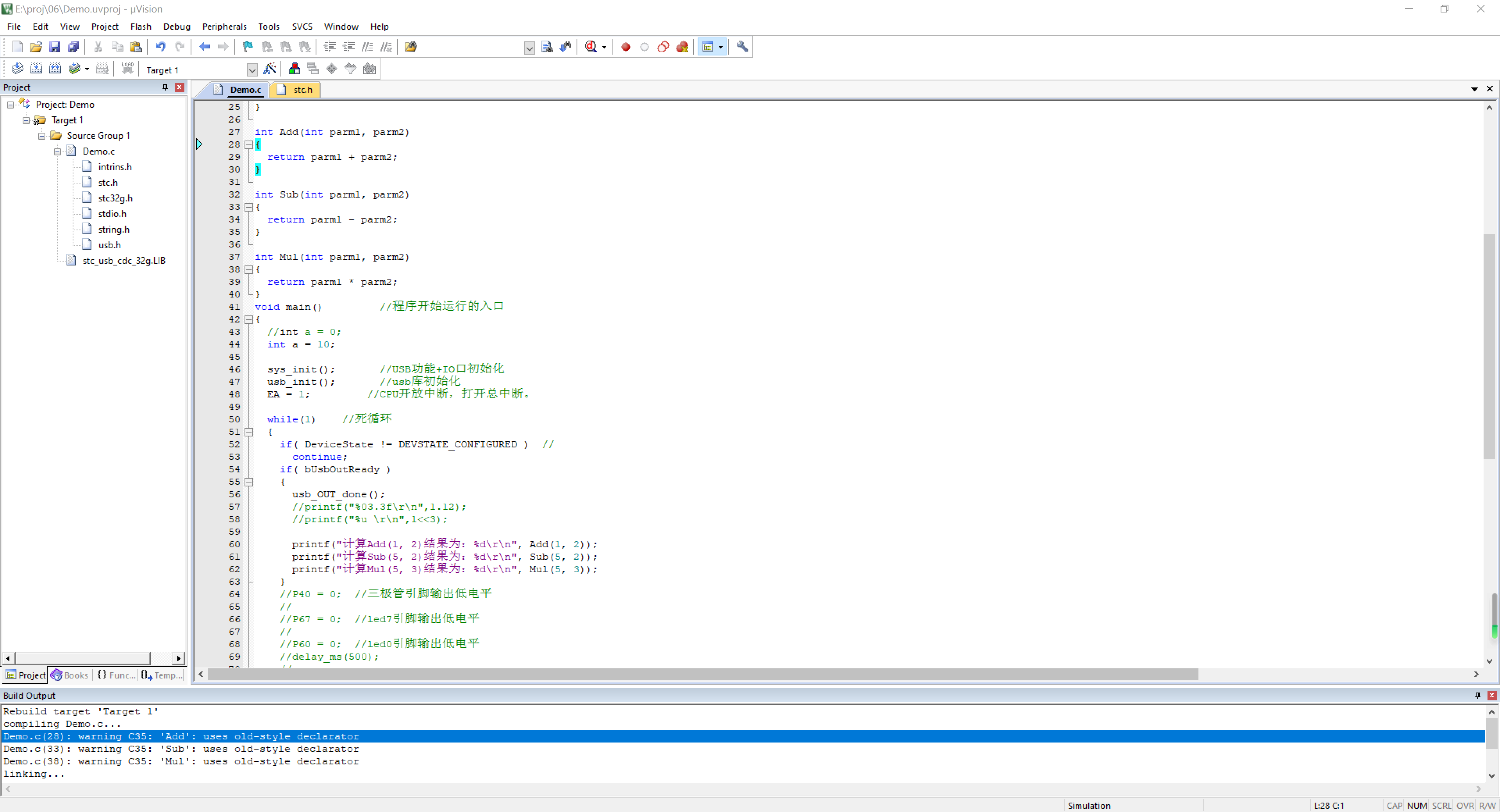Click the Build target toolbar icon

point(36,69)
